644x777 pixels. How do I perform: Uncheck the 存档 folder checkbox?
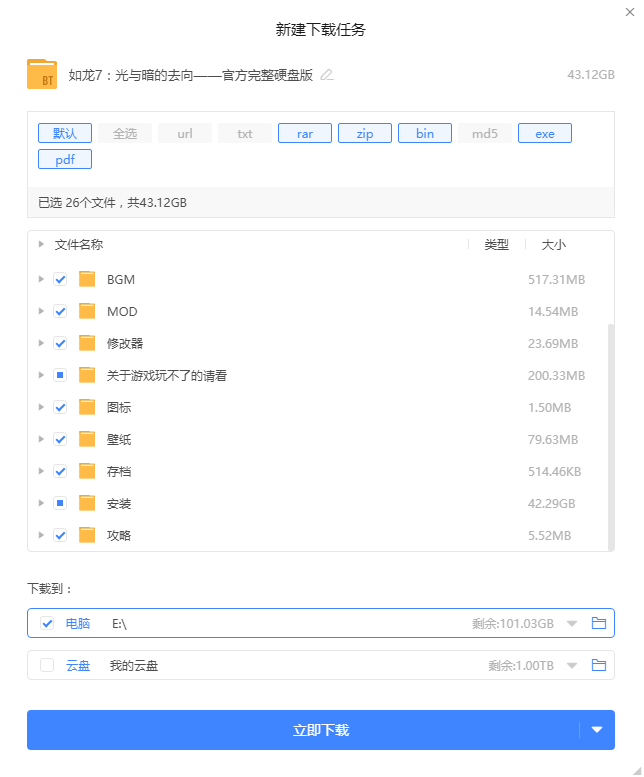[x=60, y=471]
